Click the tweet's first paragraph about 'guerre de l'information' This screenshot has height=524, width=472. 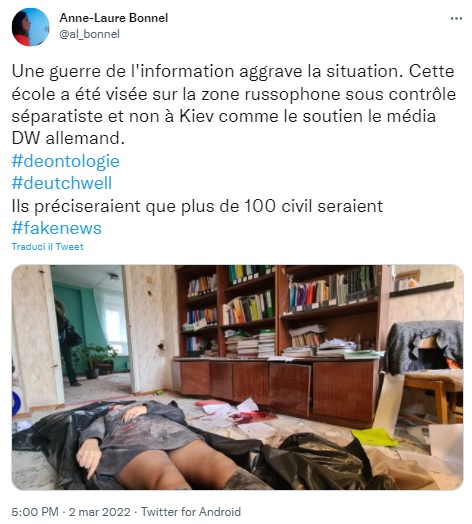(234, 105)
